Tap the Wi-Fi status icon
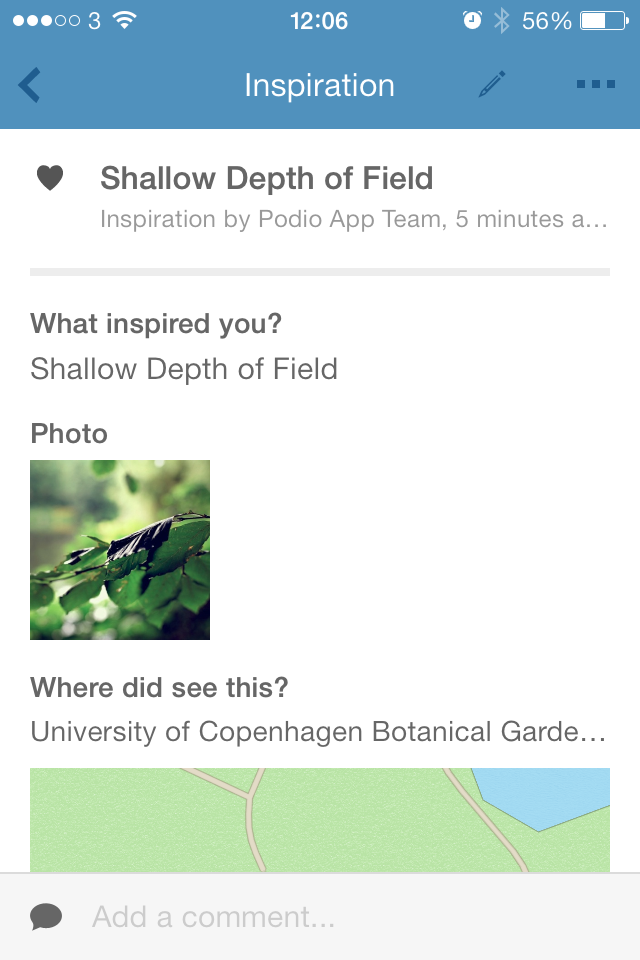The image size is (640, 960). (x=125, y=20)
